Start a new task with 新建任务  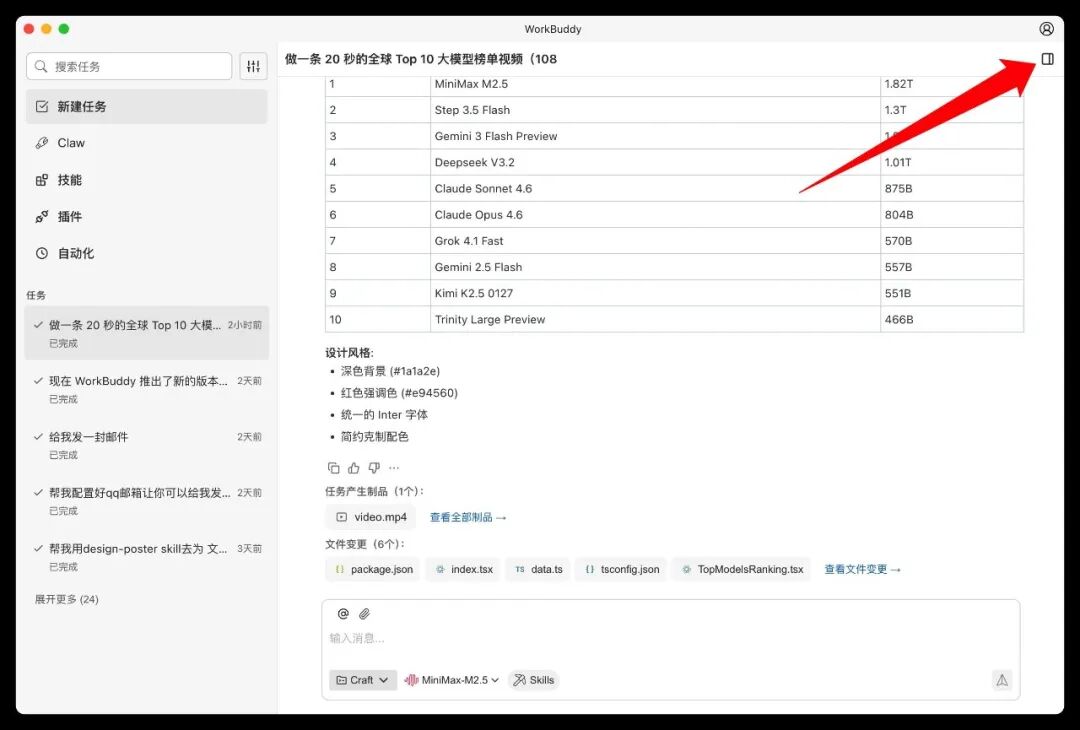click(147, 106)
